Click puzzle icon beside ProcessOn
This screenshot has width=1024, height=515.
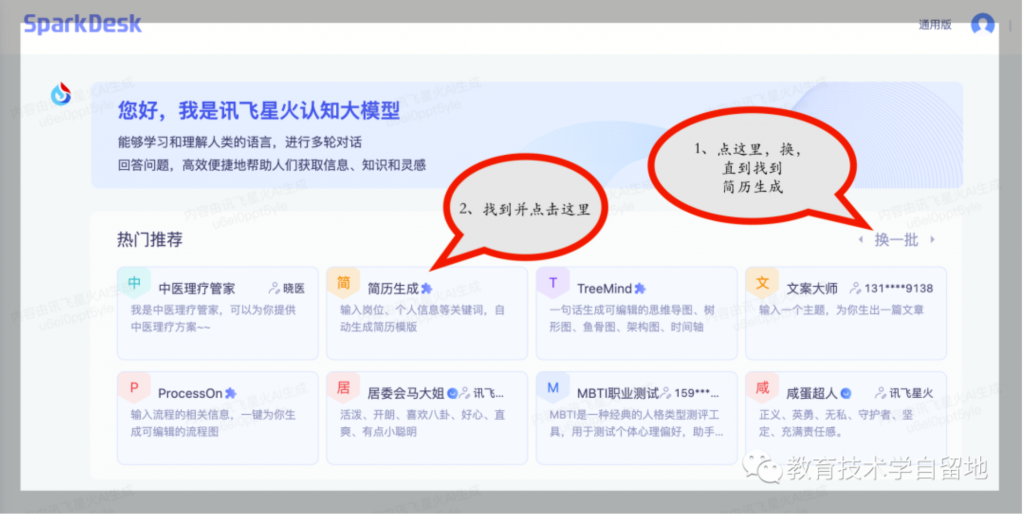[230, 394]
